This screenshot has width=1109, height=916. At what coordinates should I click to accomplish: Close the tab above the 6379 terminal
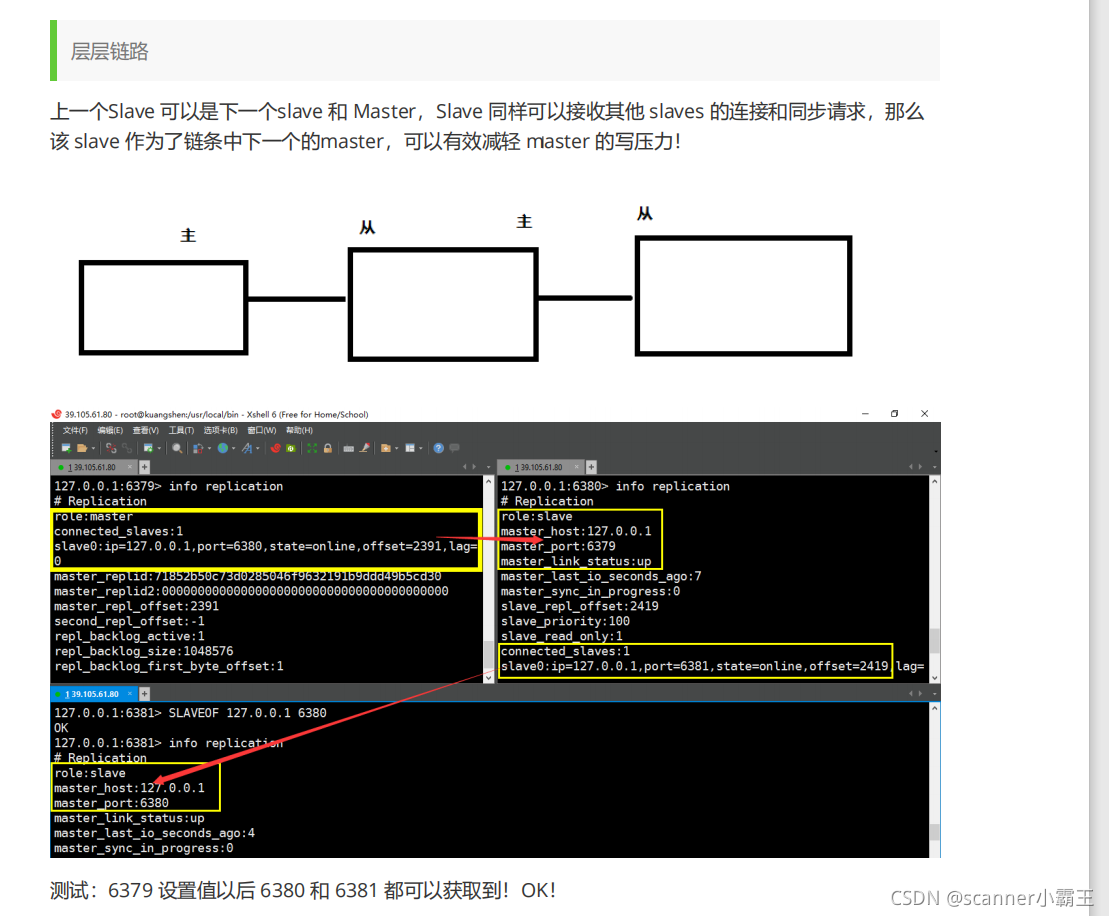129,468
